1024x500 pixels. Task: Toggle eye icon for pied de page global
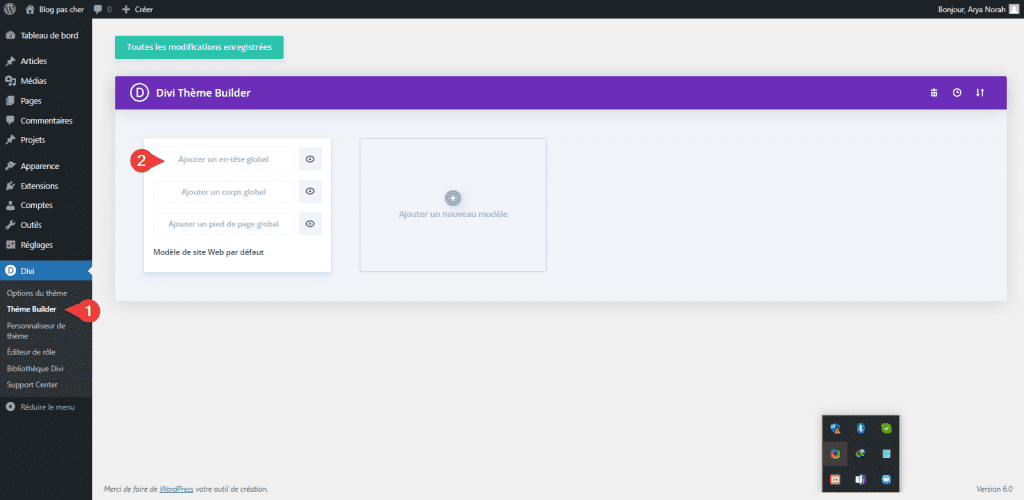click(310, 224)
